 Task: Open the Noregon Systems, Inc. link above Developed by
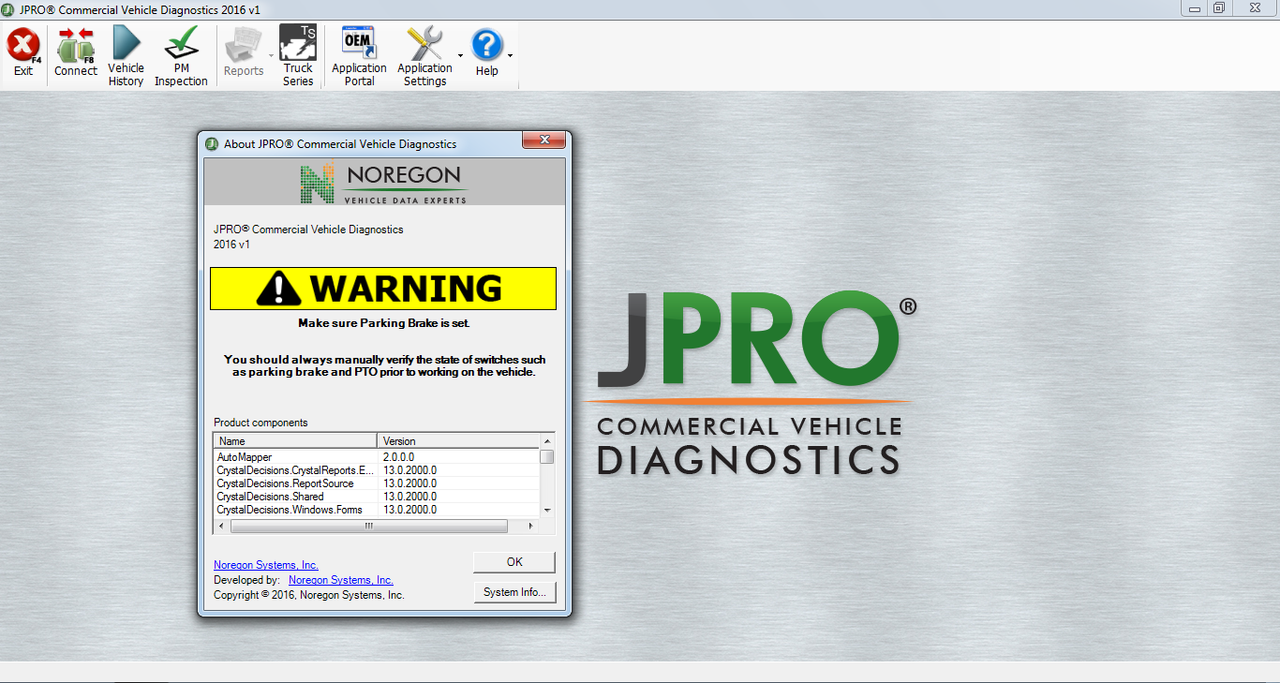266,565
